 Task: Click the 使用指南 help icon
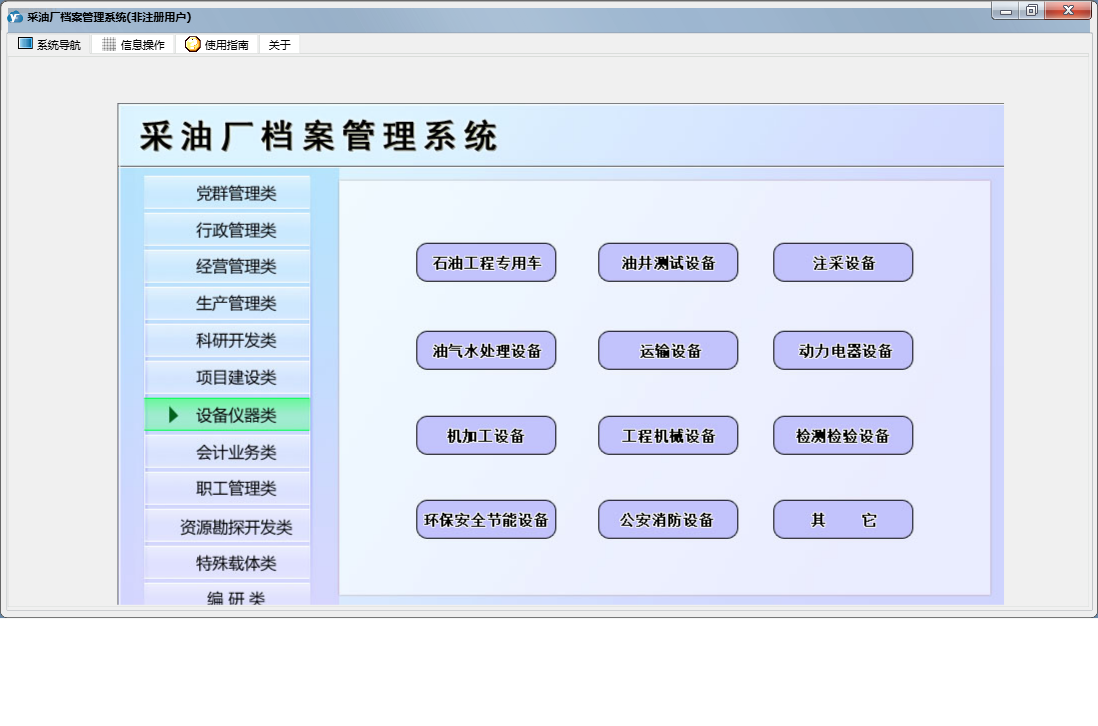(x=193, y=44)
